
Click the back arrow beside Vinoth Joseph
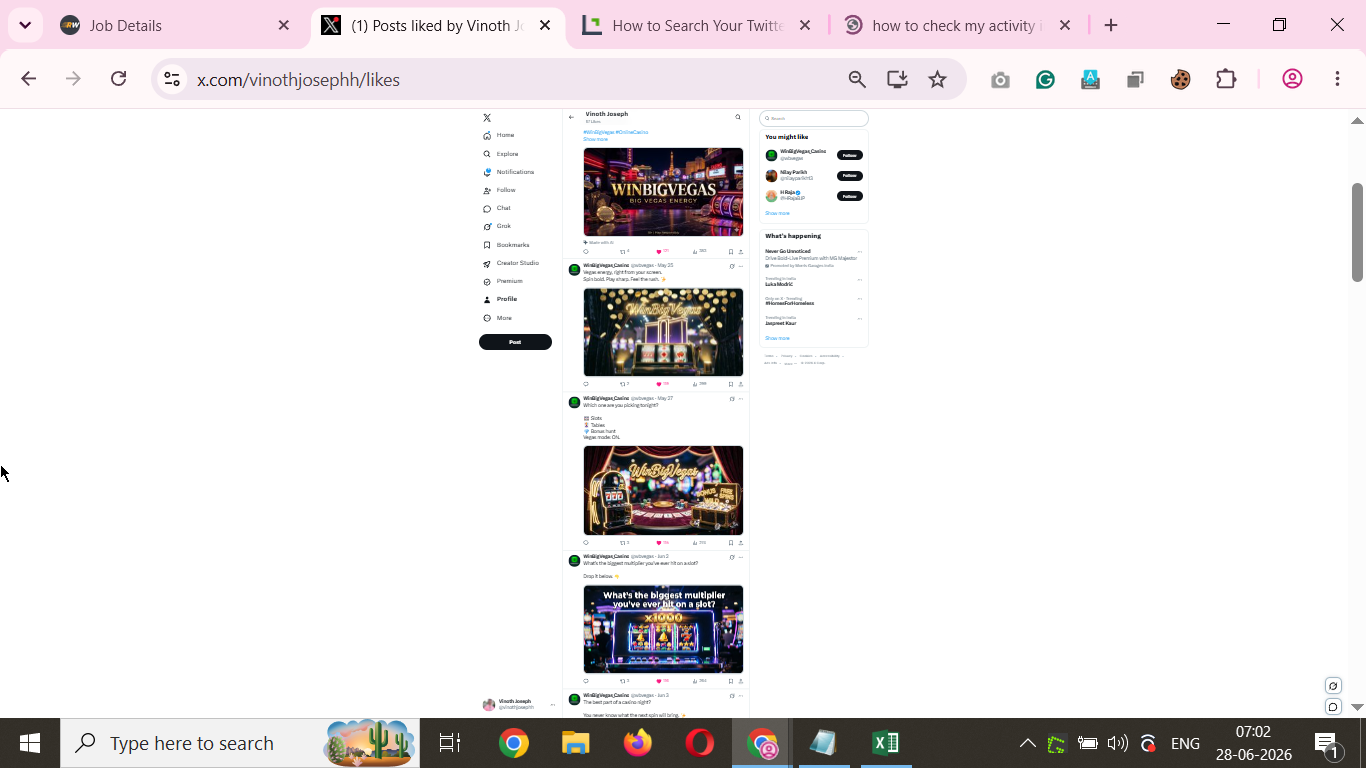tap(572, 117)
